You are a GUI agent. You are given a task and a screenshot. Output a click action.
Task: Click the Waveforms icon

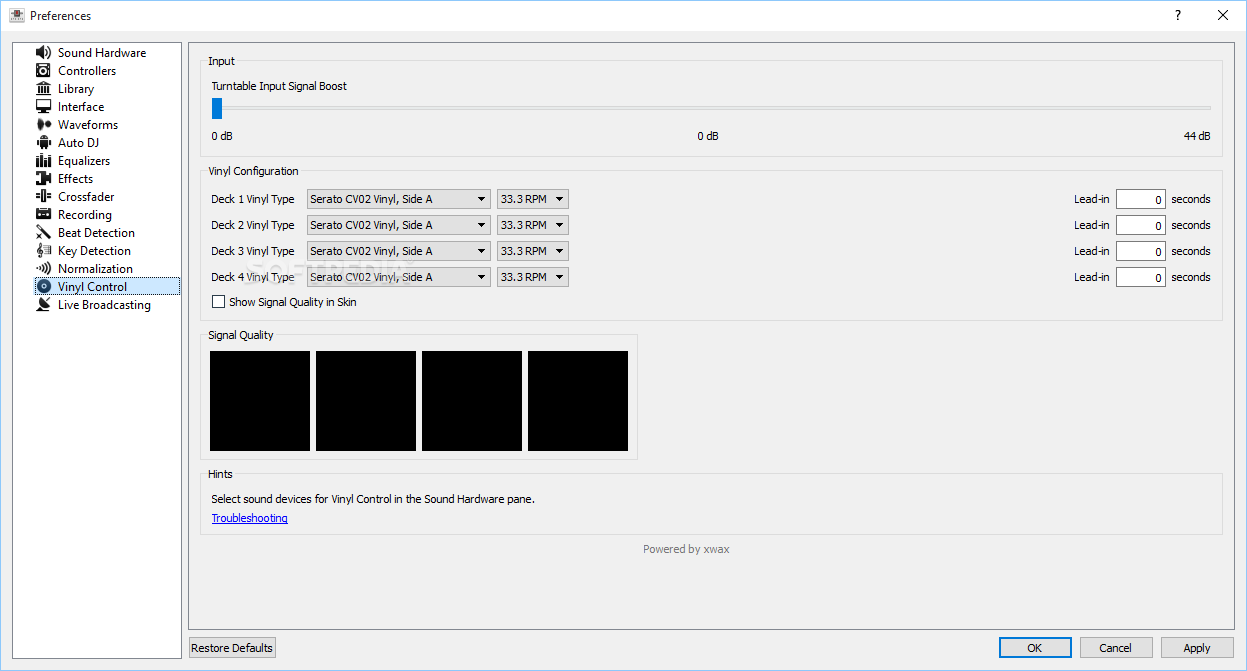click(43, 125)
